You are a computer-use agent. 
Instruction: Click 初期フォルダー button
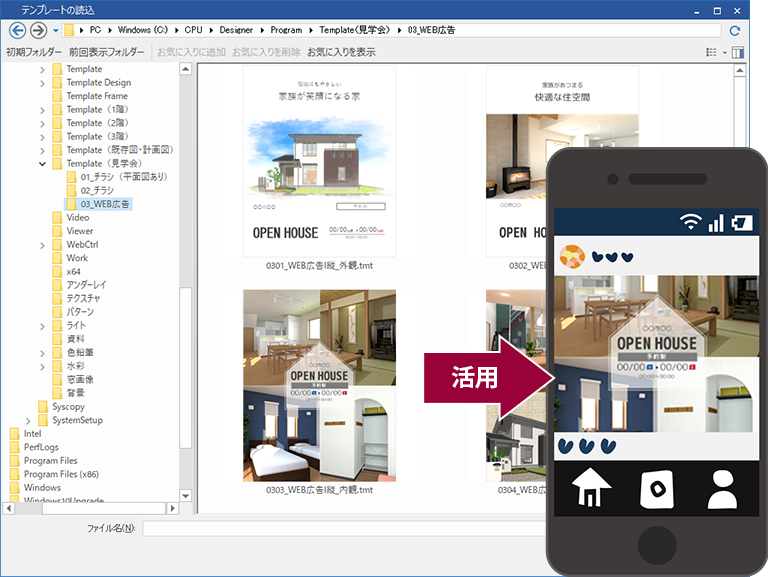[x=34, y=52]
